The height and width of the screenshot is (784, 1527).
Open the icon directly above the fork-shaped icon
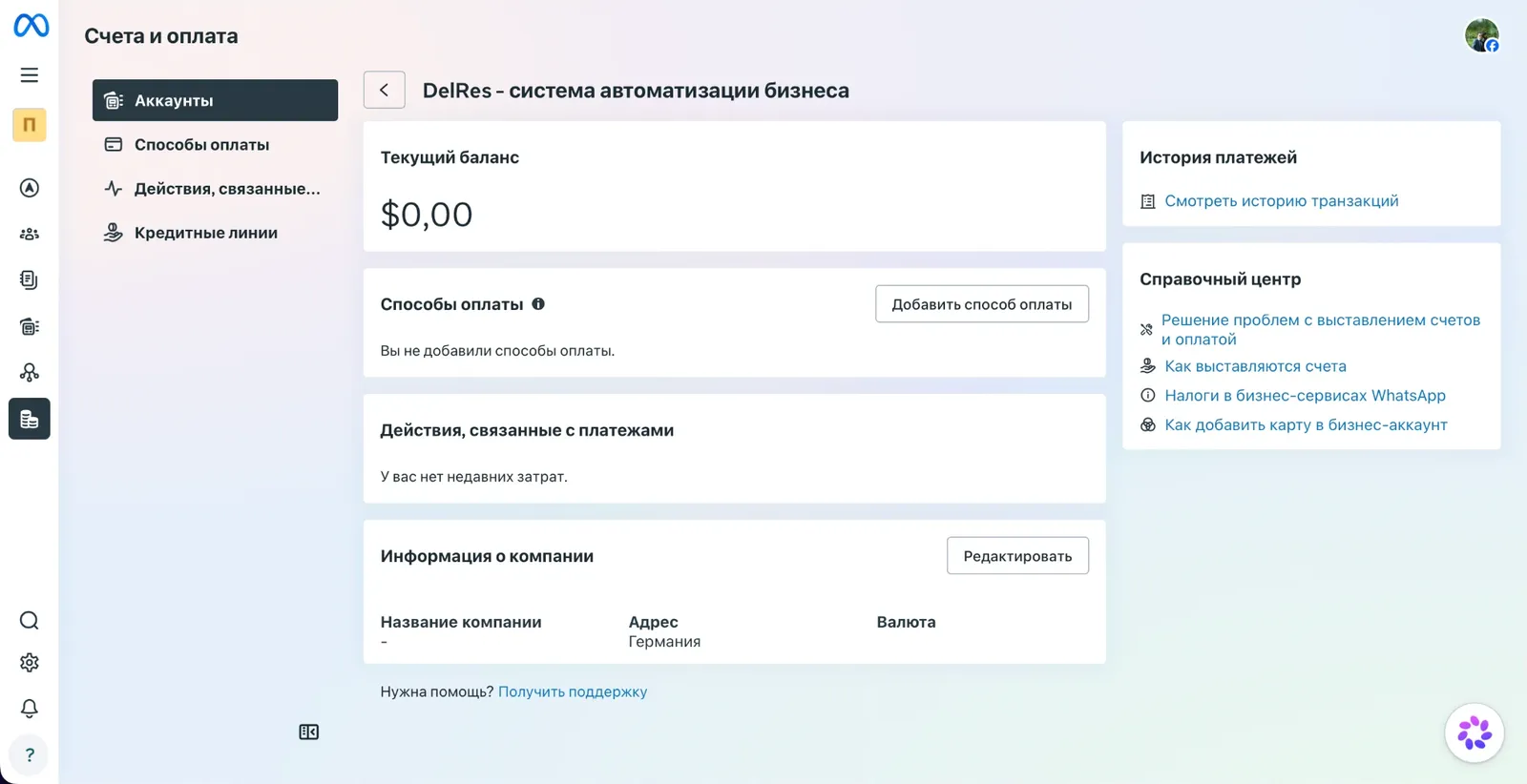tap(30, 326)
